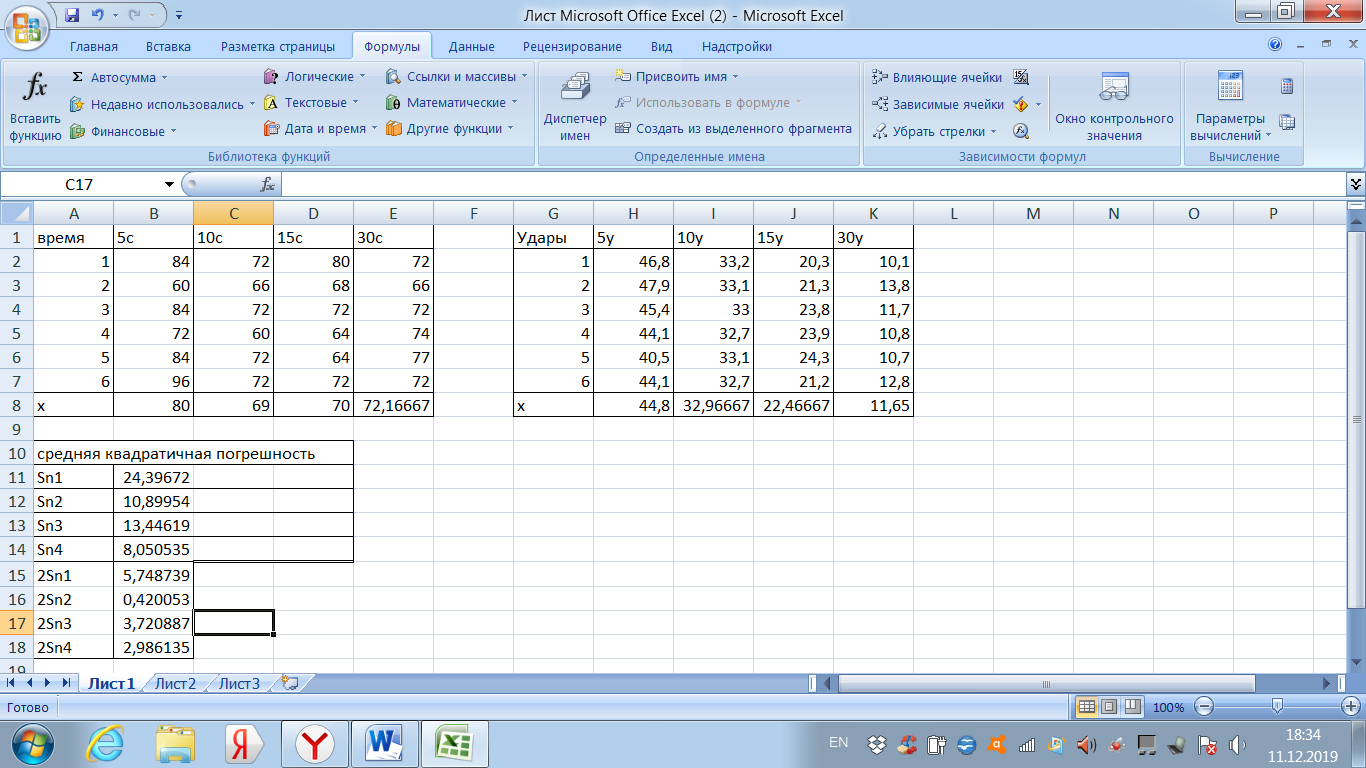This screenshot has width=1366, height=768.
Task: Open the Финансовые functions list
Action: [x=123, y=131]
